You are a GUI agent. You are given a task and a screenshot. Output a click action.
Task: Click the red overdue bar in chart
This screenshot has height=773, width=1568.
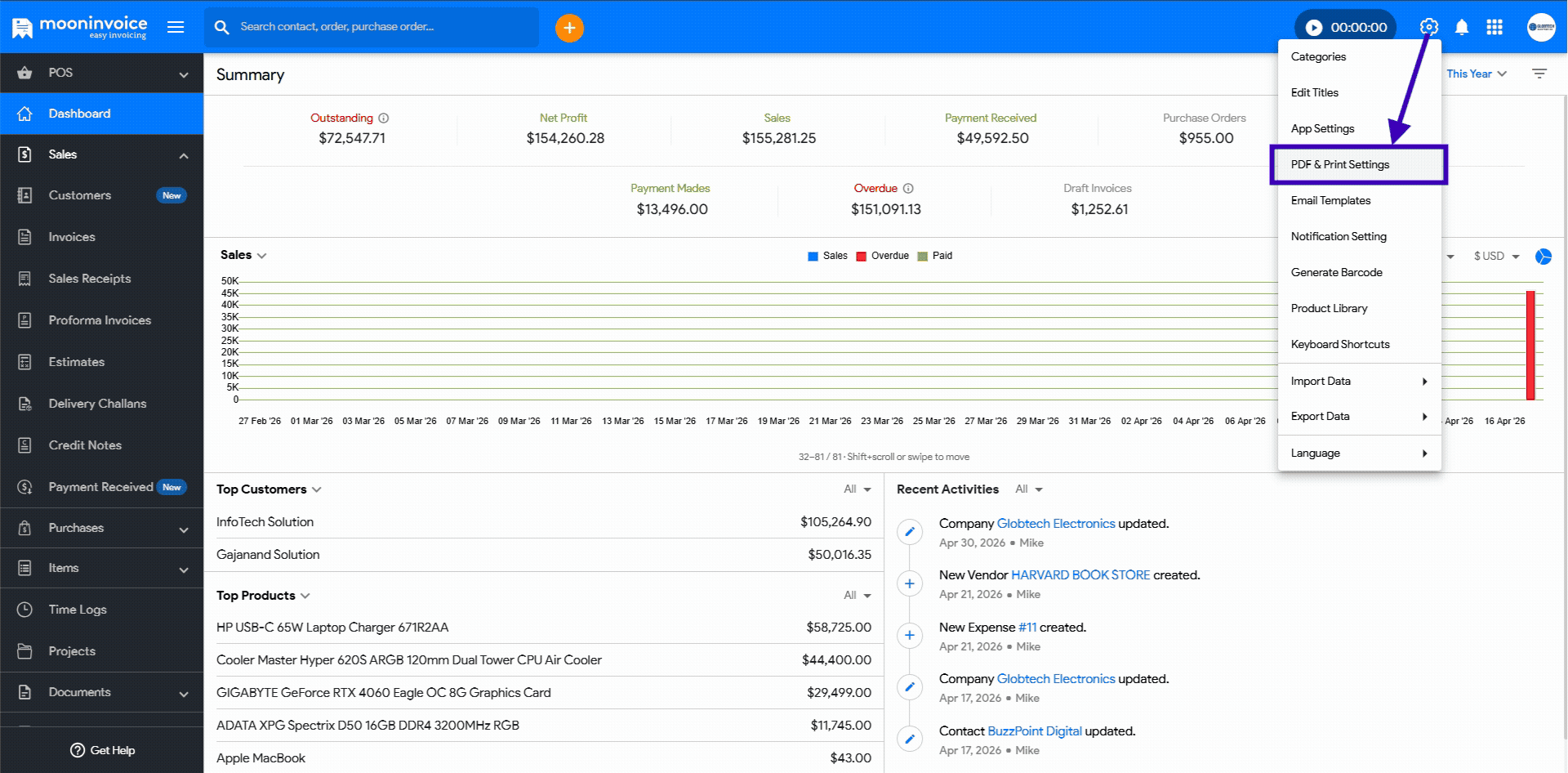(x=1530, y=345)
